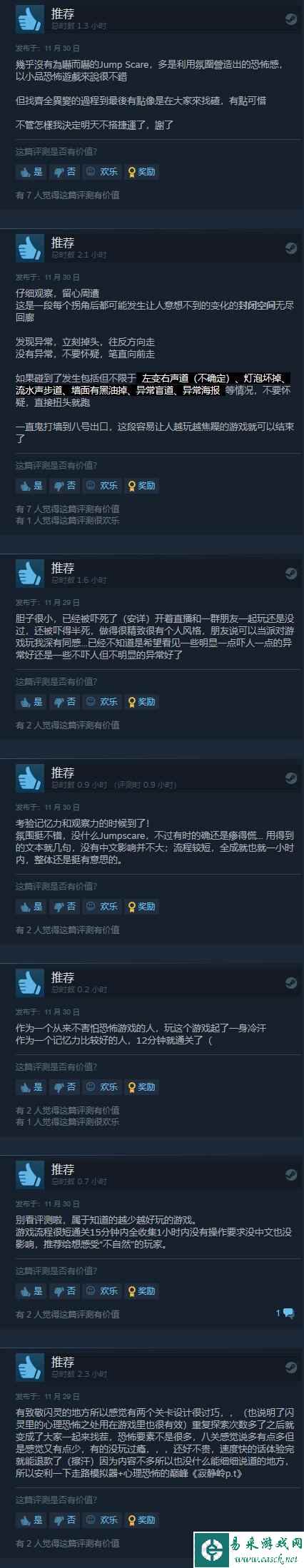Vote 是 on the 0.2 小时 review
Viewport: 304px width, 1568px height.
tap(31, 1087)
